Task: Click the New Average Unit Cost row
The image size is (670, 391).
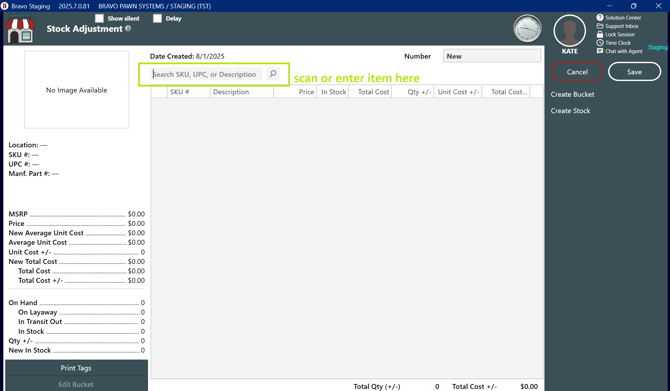Action: tap(76, 233)
